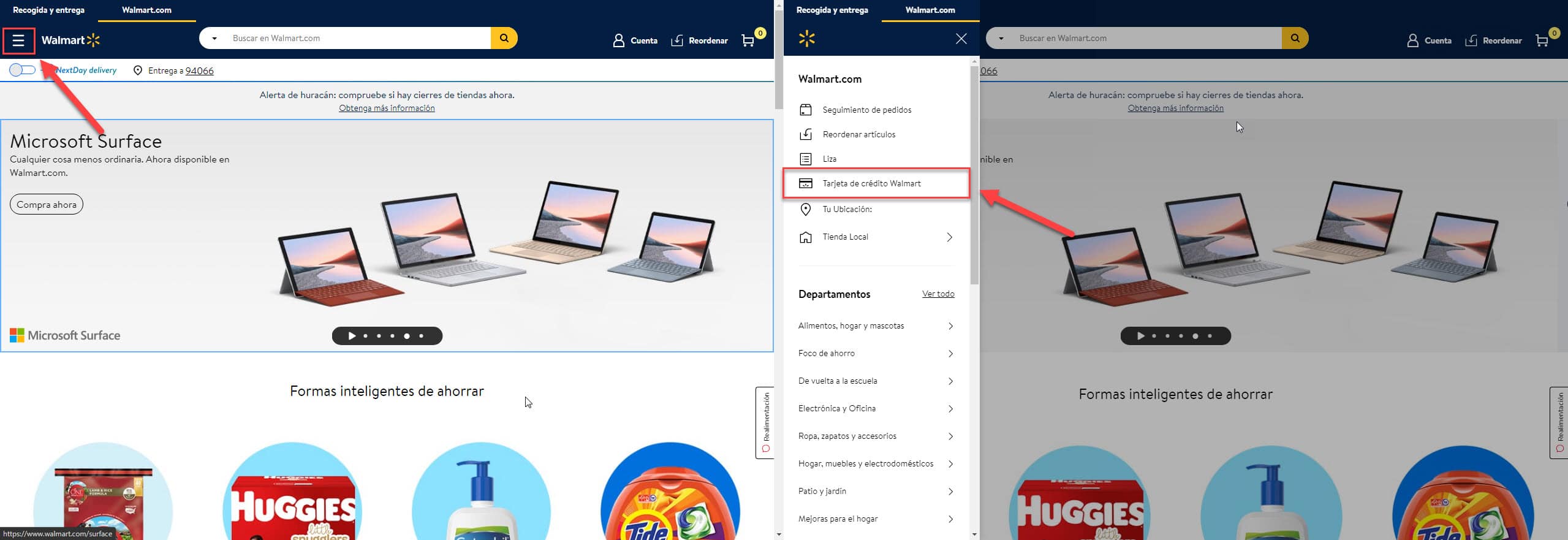The height and width of the screenshot is (540, 1568).
Task: Expand De vuelta a la escuela
Action: tap(876, 381)
